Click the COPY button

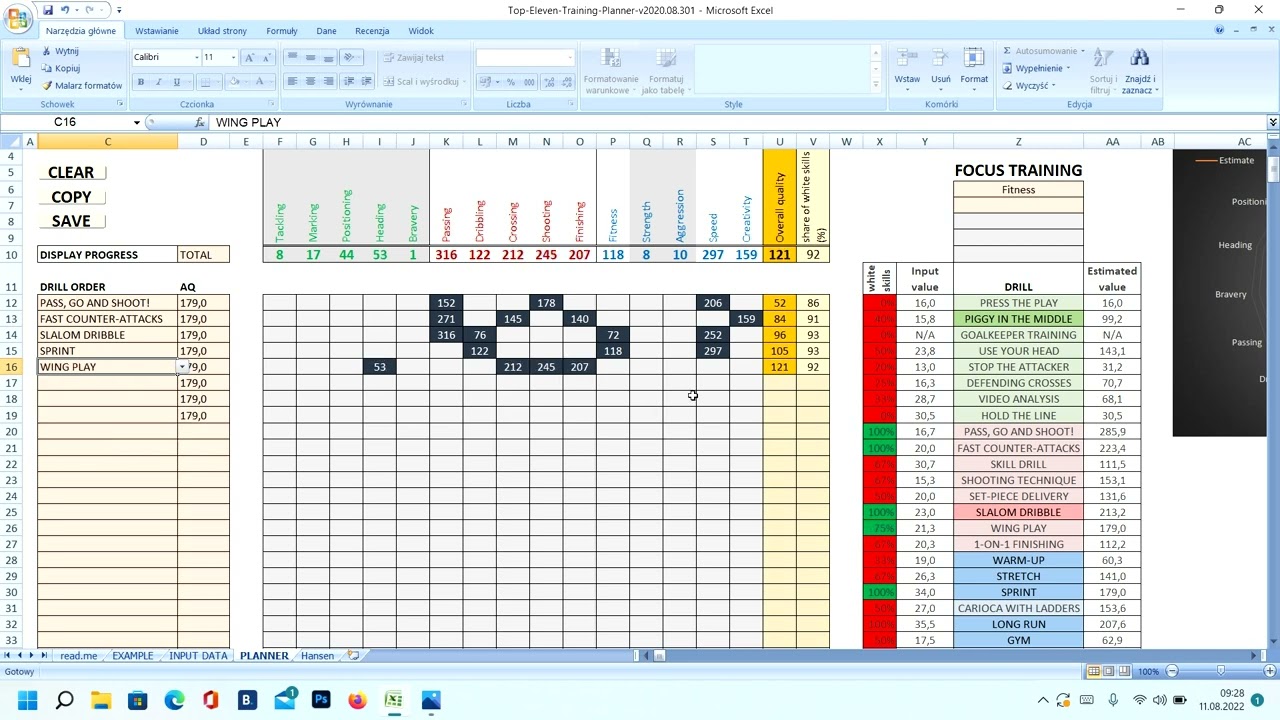(x=71, y=197)
